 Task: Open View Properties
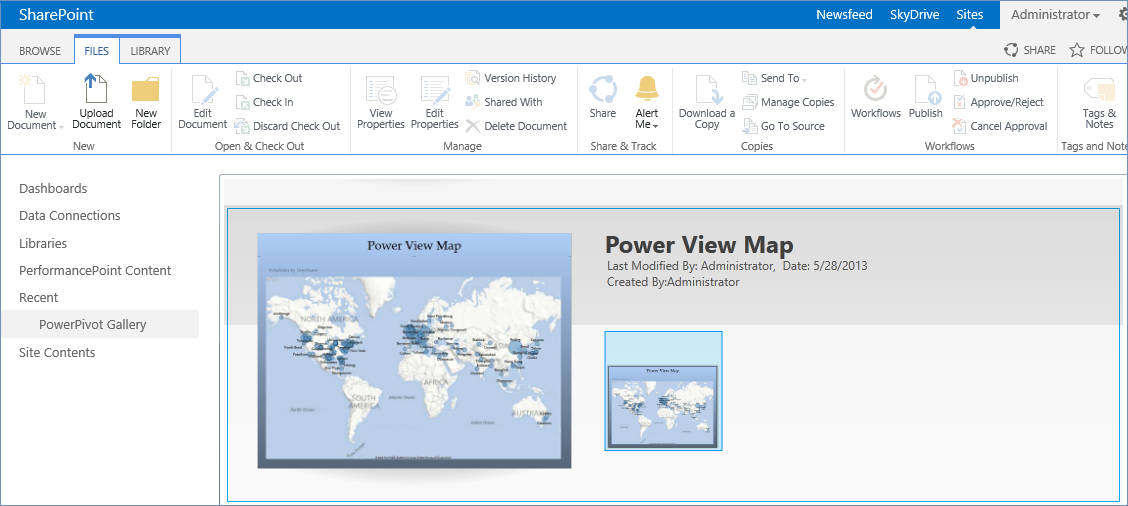[x=381, y=103]
